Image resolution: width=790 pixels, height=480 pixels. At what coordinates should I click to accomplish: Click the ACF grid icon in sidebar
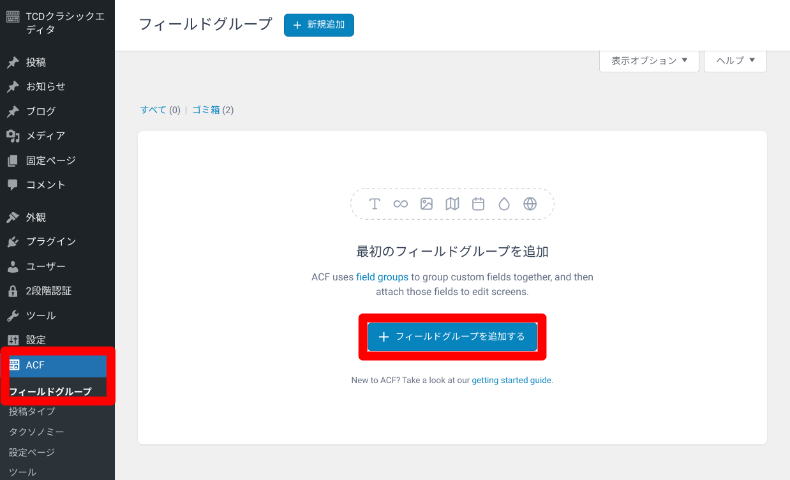14,365
